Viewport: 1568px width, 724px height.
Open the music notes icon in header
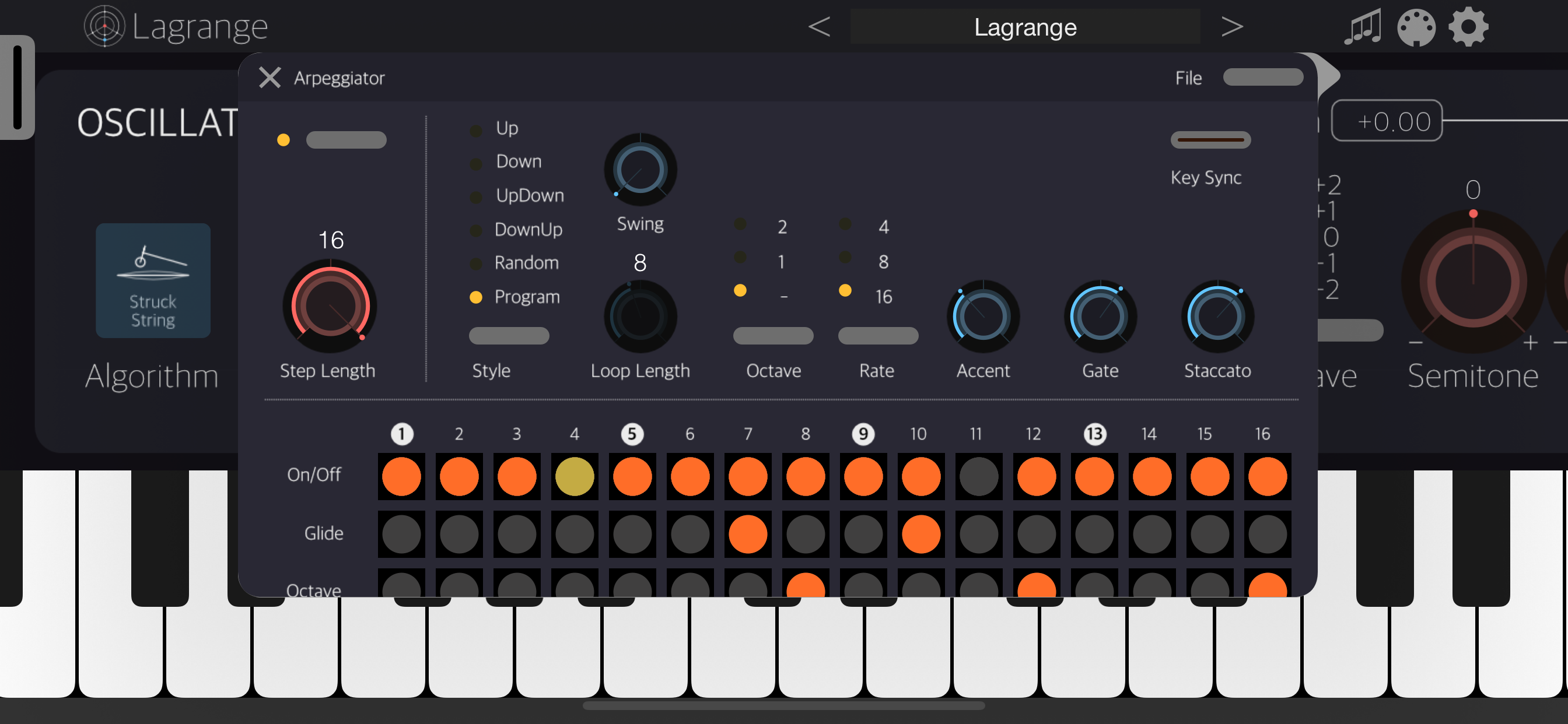tap(1361, 27)
